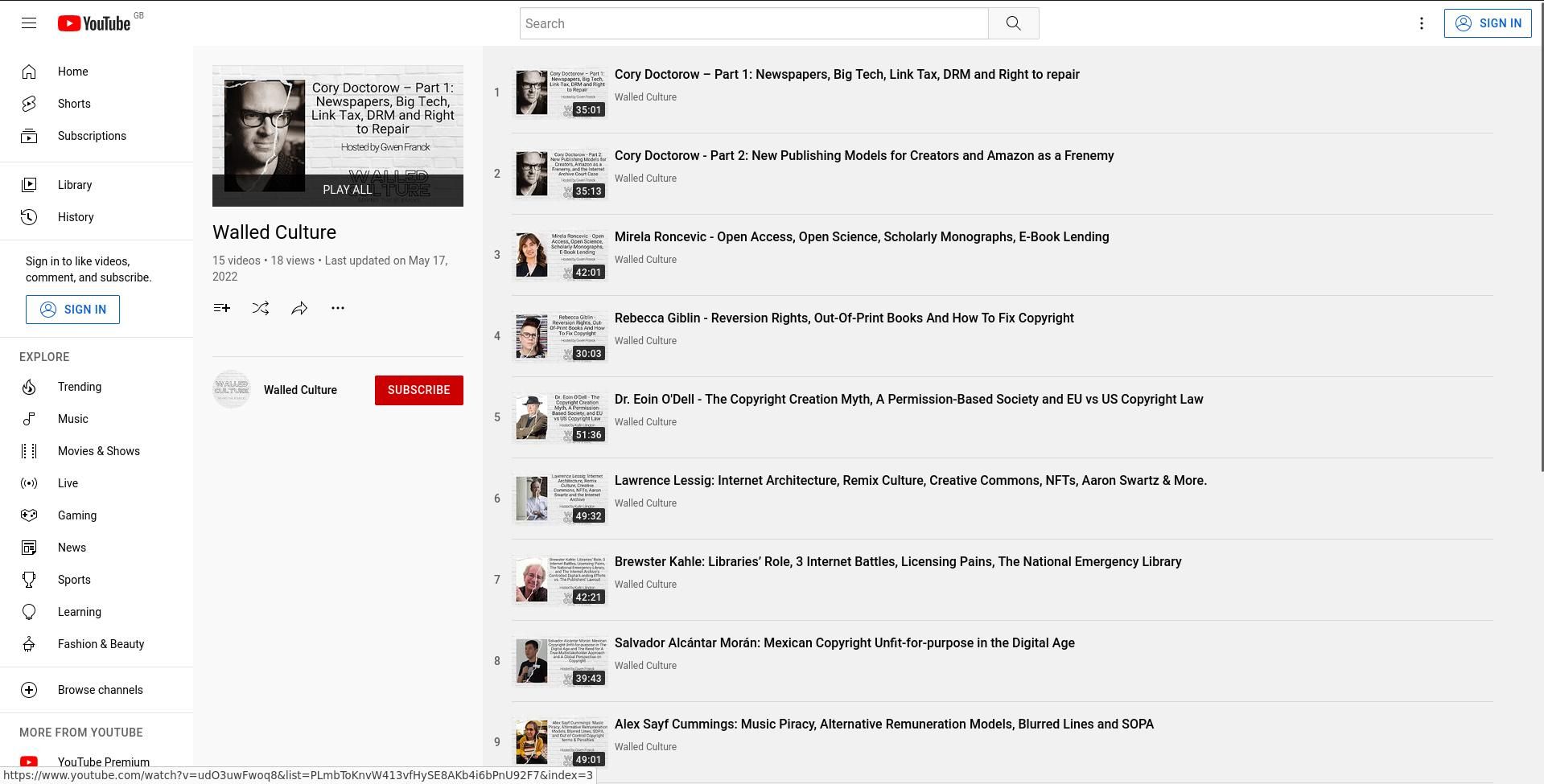Click the Walled Culture channel avatar
The height and width of the screenshot is (784, 1544).
click(x=232, y=389)
